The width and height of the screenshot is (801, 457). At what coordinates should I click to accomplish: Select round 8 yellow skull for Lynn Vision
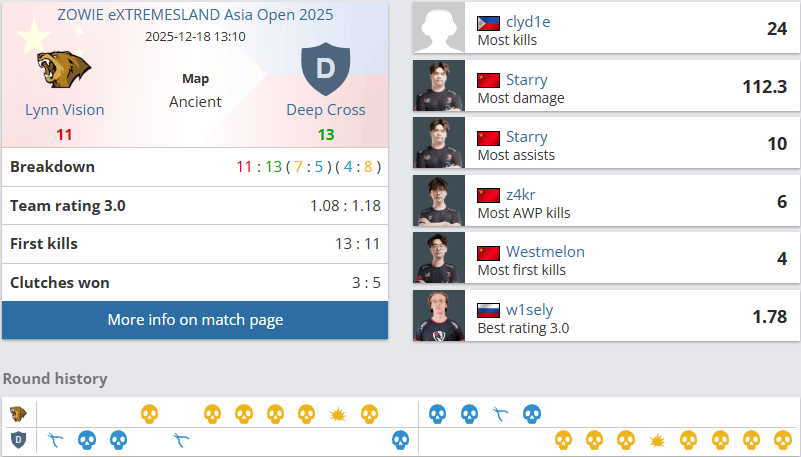pos(275,414)
